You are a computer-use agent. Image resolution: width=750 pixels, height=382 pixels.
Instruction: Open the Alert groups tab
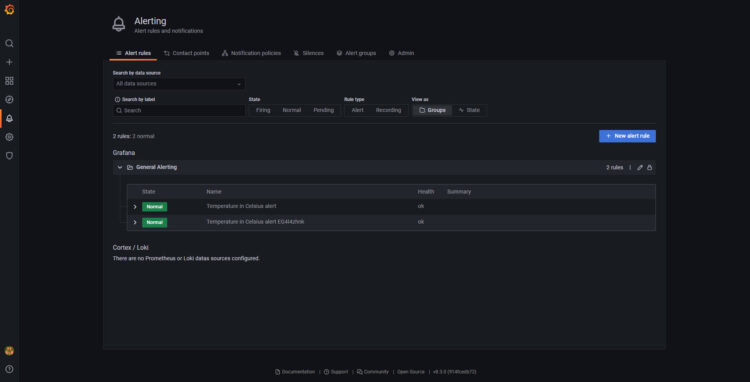(x=356, y=53)
